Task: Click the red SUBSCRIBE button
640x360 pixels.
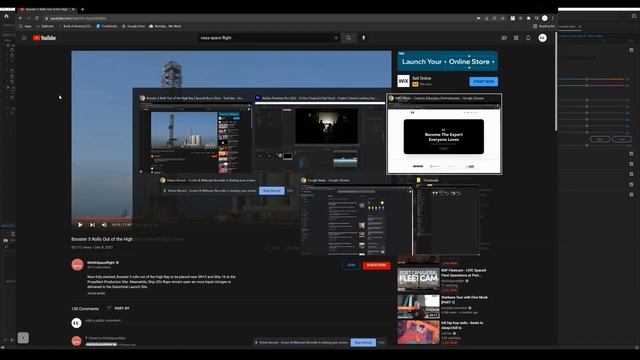Action: coord(376,265)
